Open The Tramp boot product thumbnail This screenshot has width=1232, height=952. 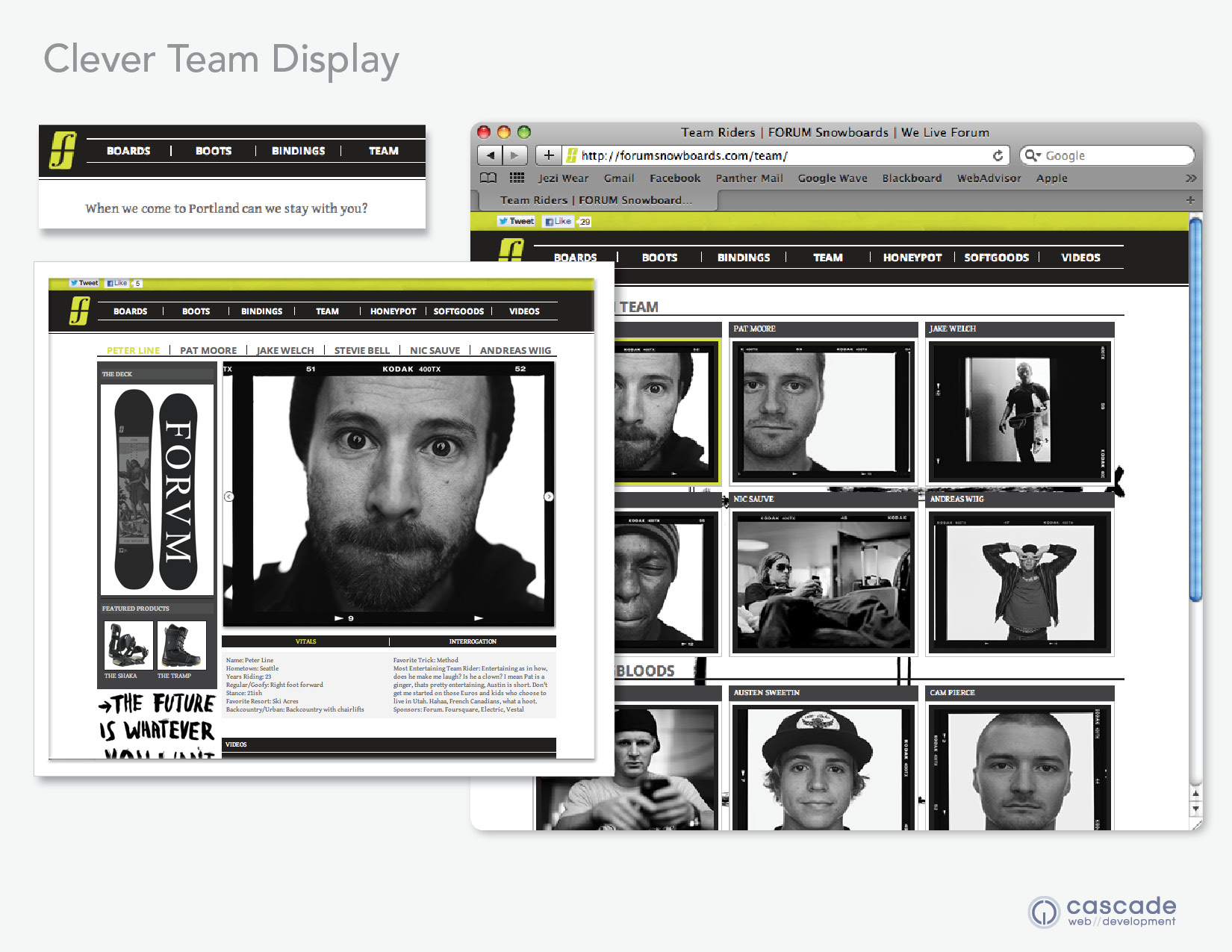pyautogui.click(x=181, y=645)
